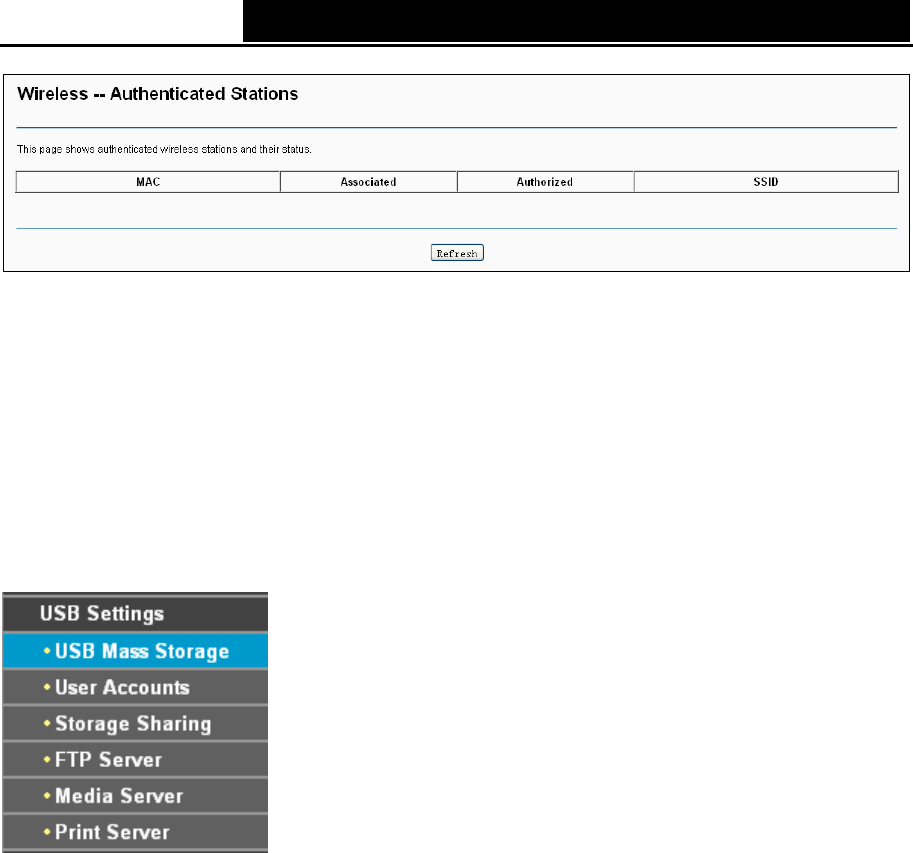Select the Authorized column header
913x853 pixels.
coord(545,182)
